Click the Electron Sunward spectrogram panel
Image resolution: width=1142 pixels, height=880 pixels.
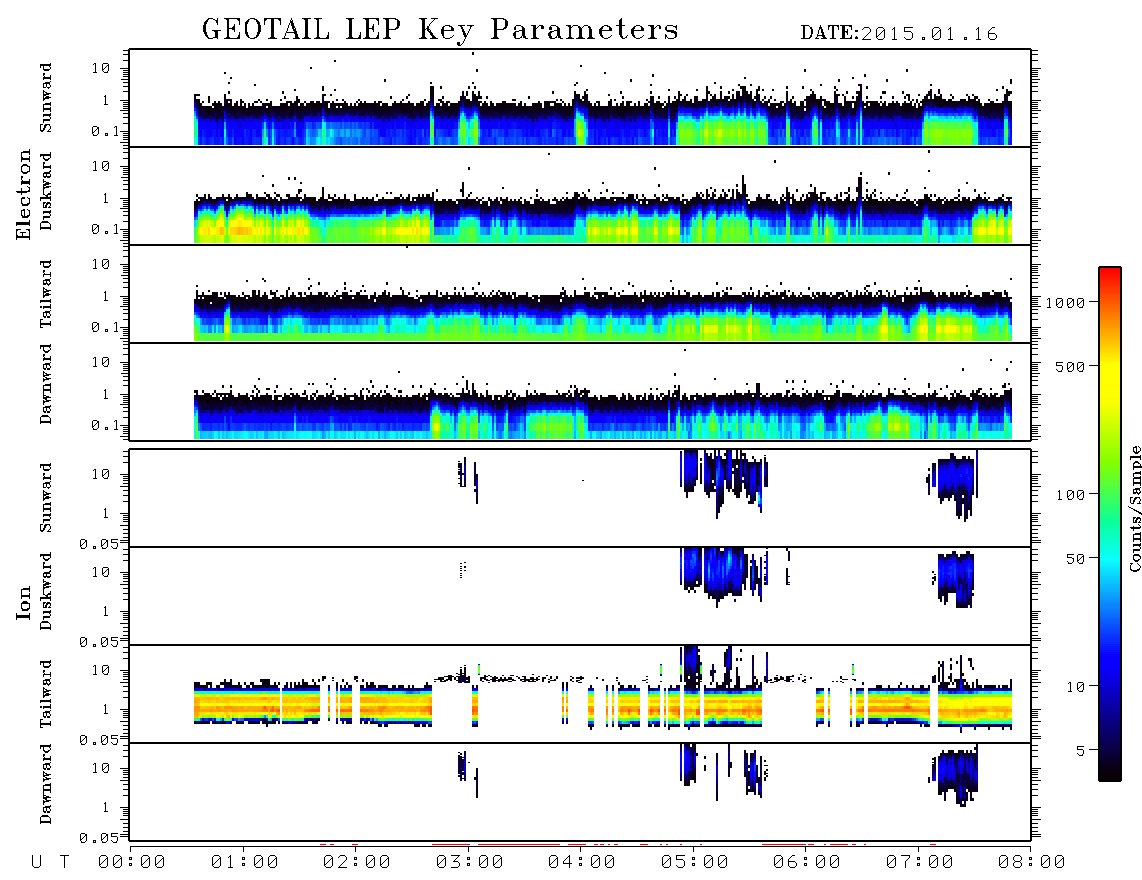pos(580,98)
